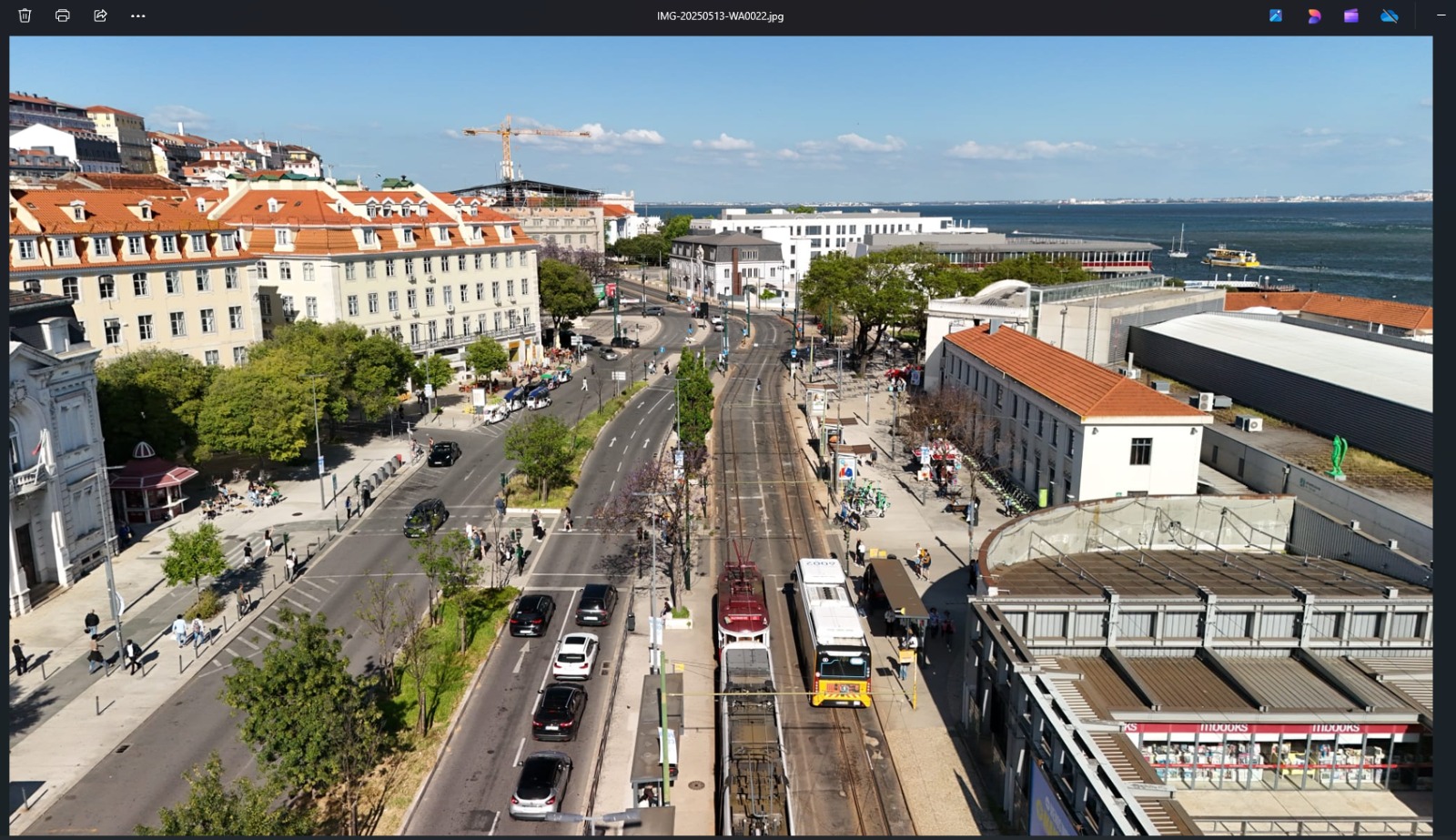
Task: Click the red-roofed kiosk on the plaza
Action: pos(149,483)
